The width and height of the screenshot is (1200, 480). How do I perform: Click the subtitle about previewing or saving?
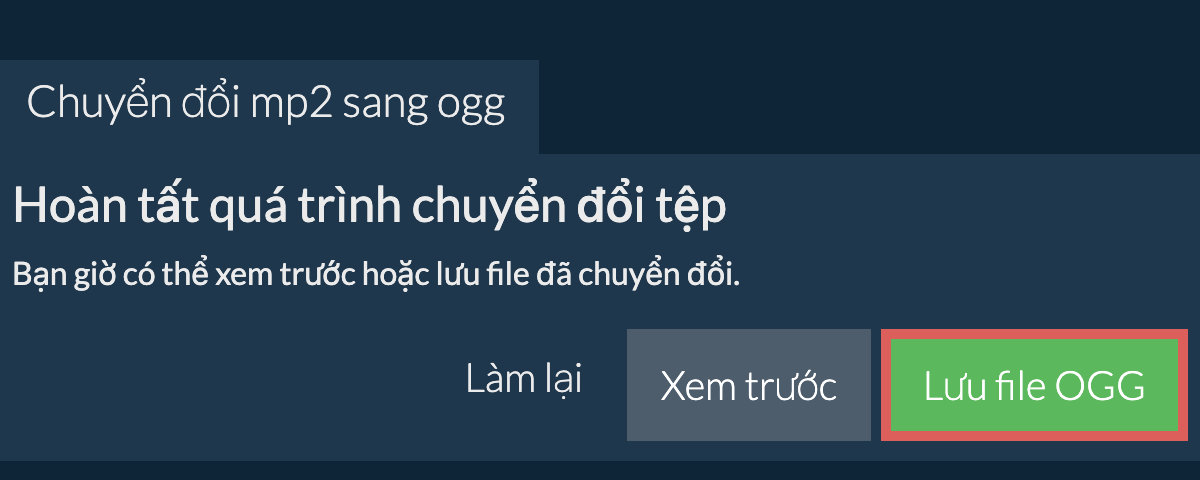click(x=375, y=274)
